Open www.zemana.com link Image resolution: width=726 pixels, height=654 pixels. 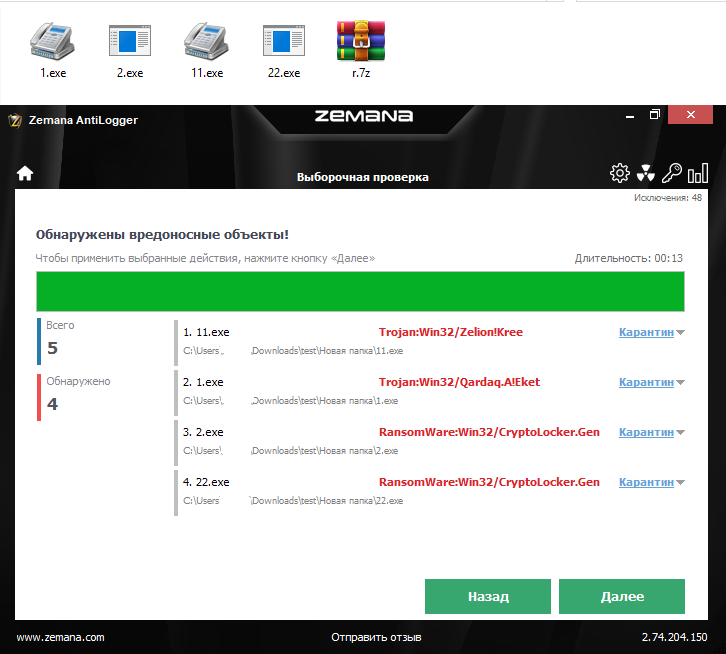60,637
